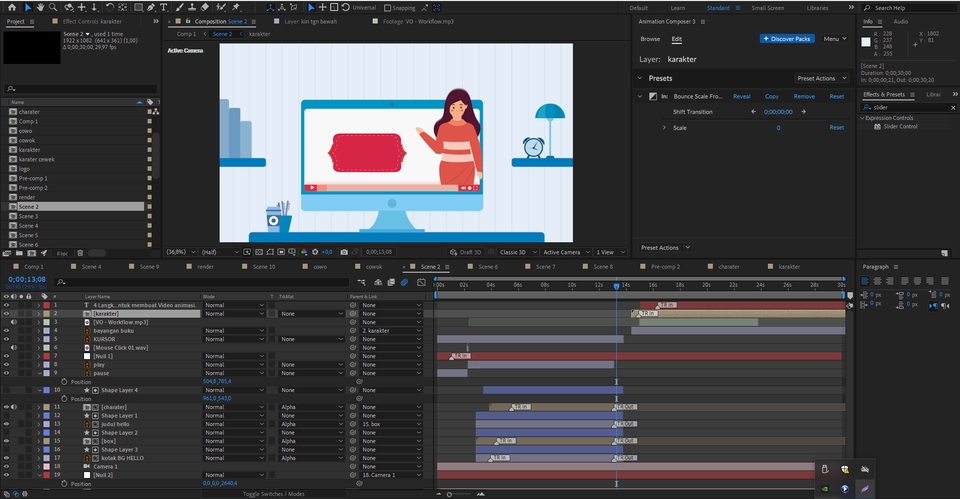The image size is (960, 499).
Task: Click the red label color swatch of layer 1
Action: point(47,305)
